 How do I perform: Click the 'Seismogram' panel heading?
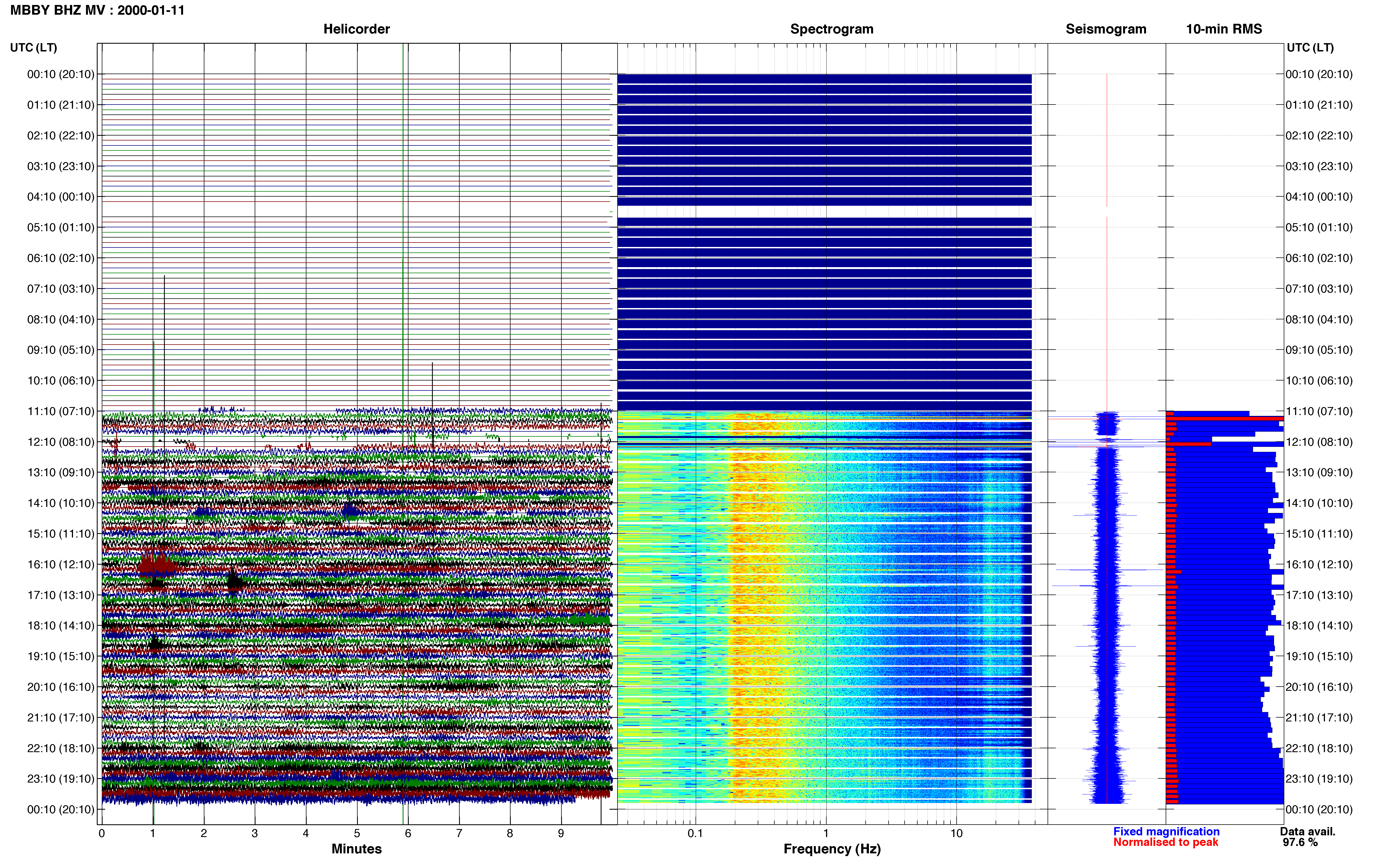pos(1106,29)
